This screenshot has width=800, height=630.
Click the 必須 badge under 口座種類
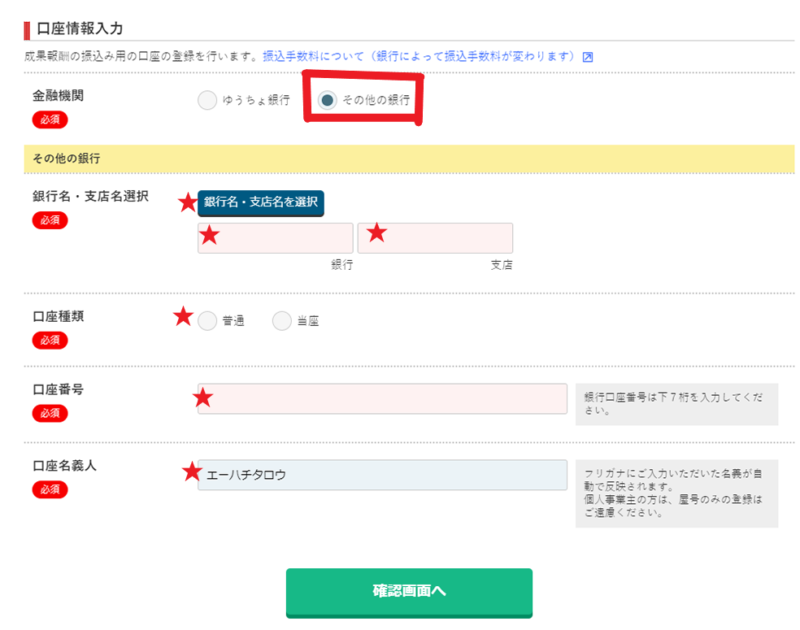coord(50,340)
